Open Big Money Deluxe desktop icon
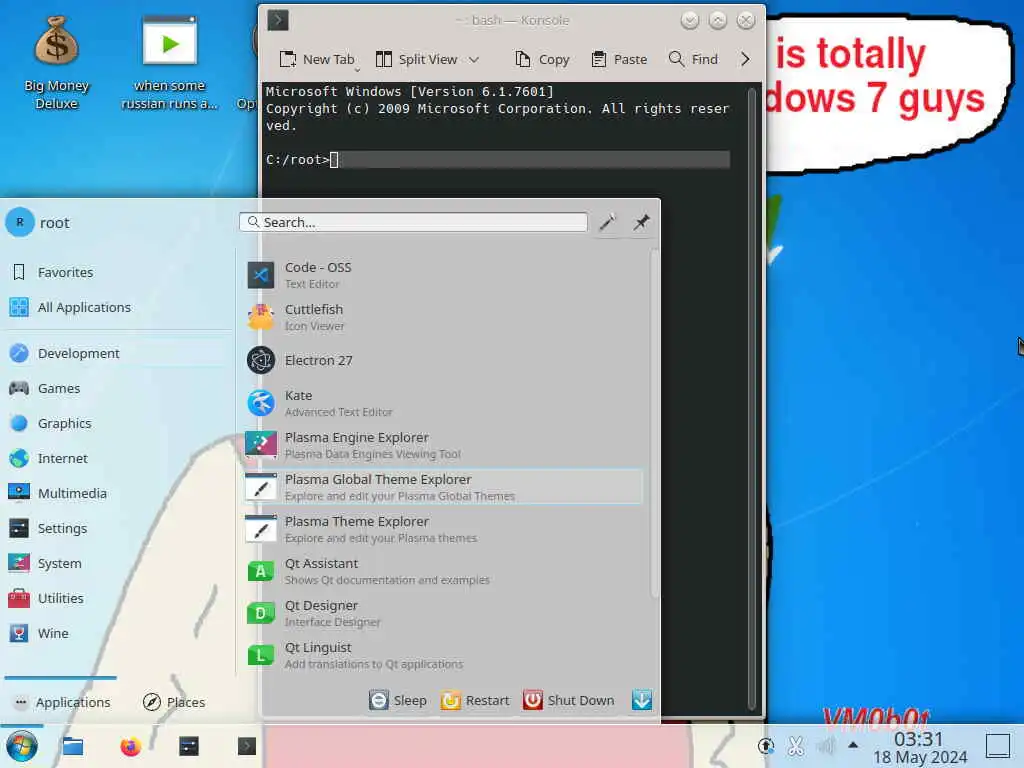The width and height of the screenshot is (1024, 768). pyautogui.click(x=57, y=63)
